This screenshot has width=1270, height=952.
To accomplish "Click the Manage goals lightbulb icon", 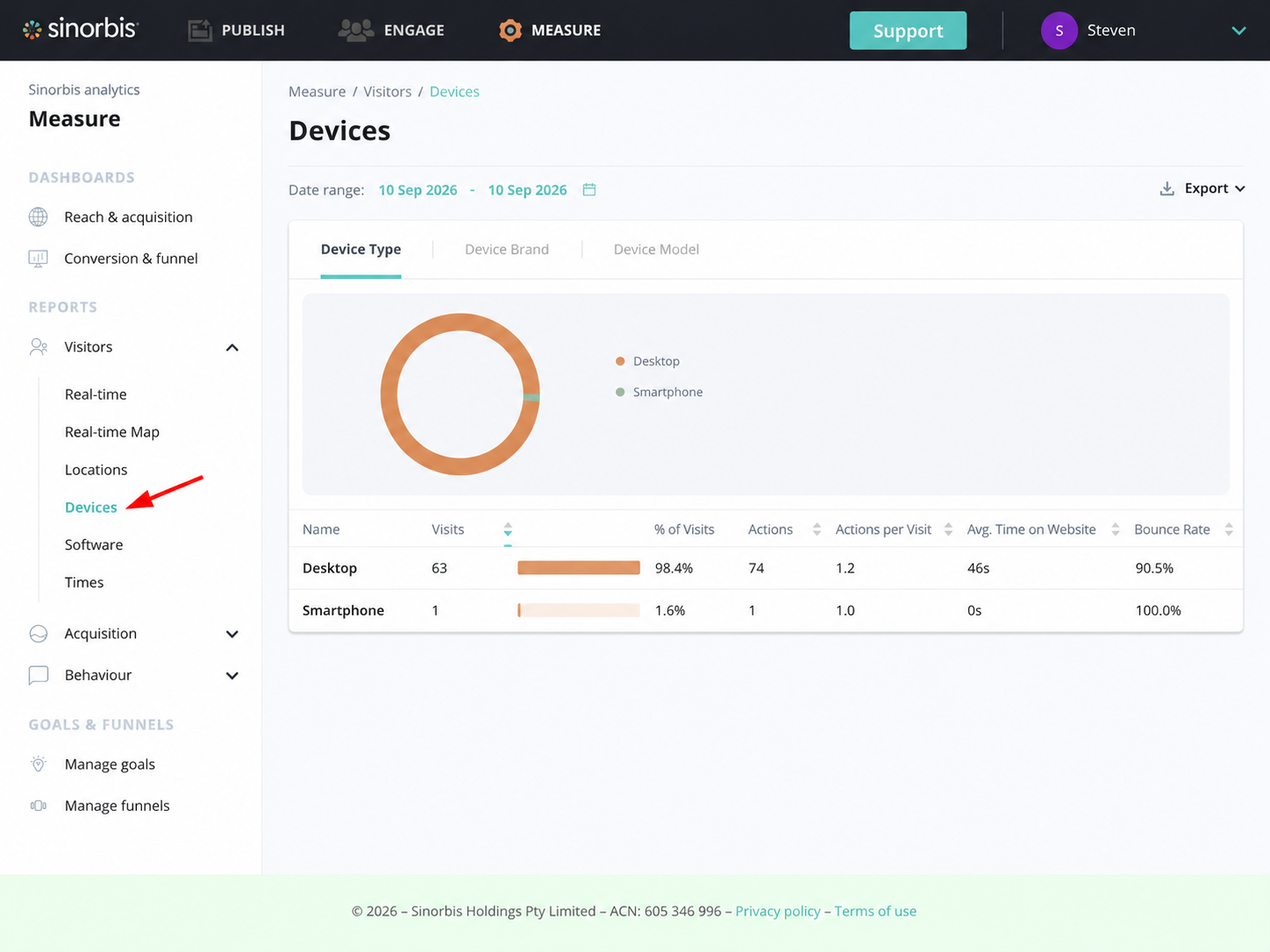I will point(39,764).
